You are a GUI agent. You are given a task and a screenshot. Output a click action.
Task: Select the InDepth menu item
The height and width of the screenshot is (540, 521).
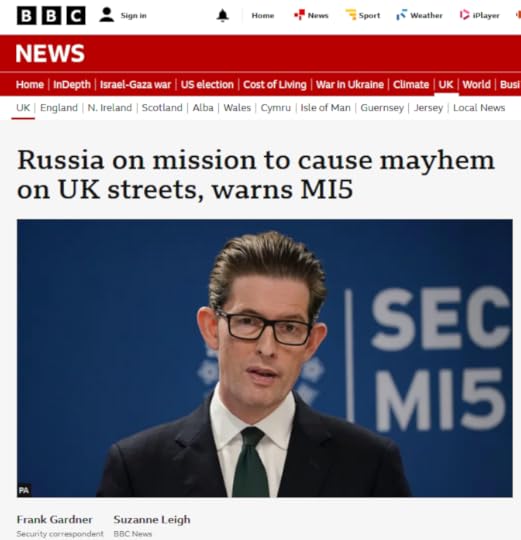[72, 84]
